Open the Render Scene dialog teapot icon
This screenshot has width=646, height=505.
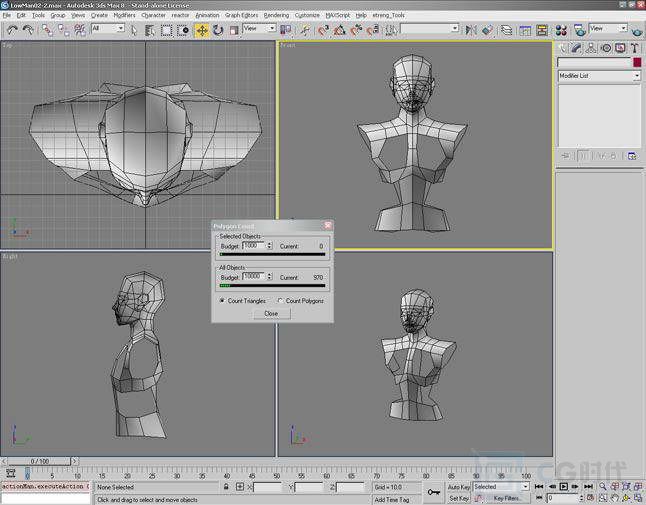[x=580, y=30]
